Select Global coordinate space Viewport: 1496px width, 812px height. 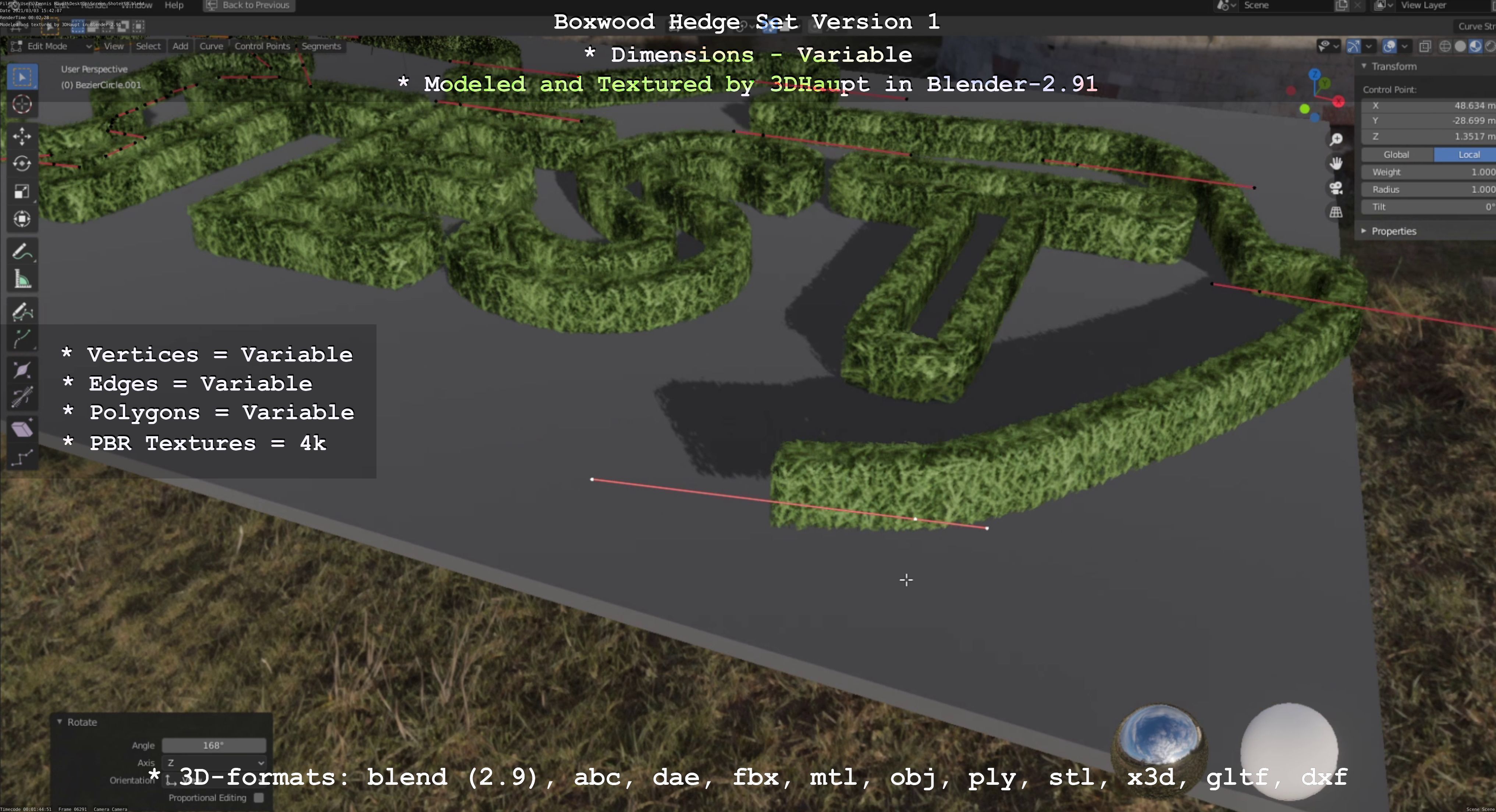(x=1397, y=154)
